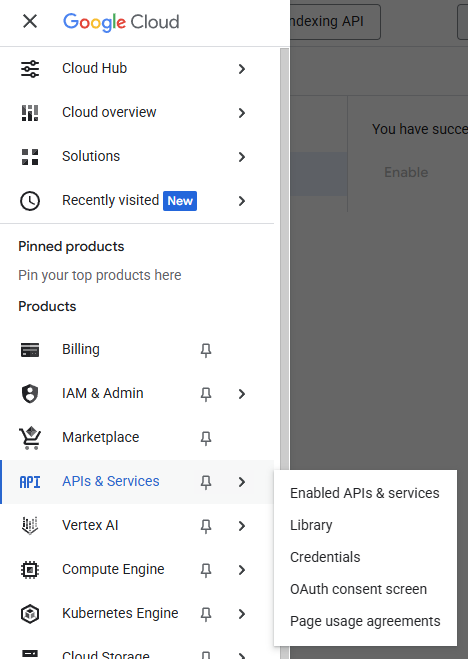Click the Cloud overview dashboard icon

[30, 113]
